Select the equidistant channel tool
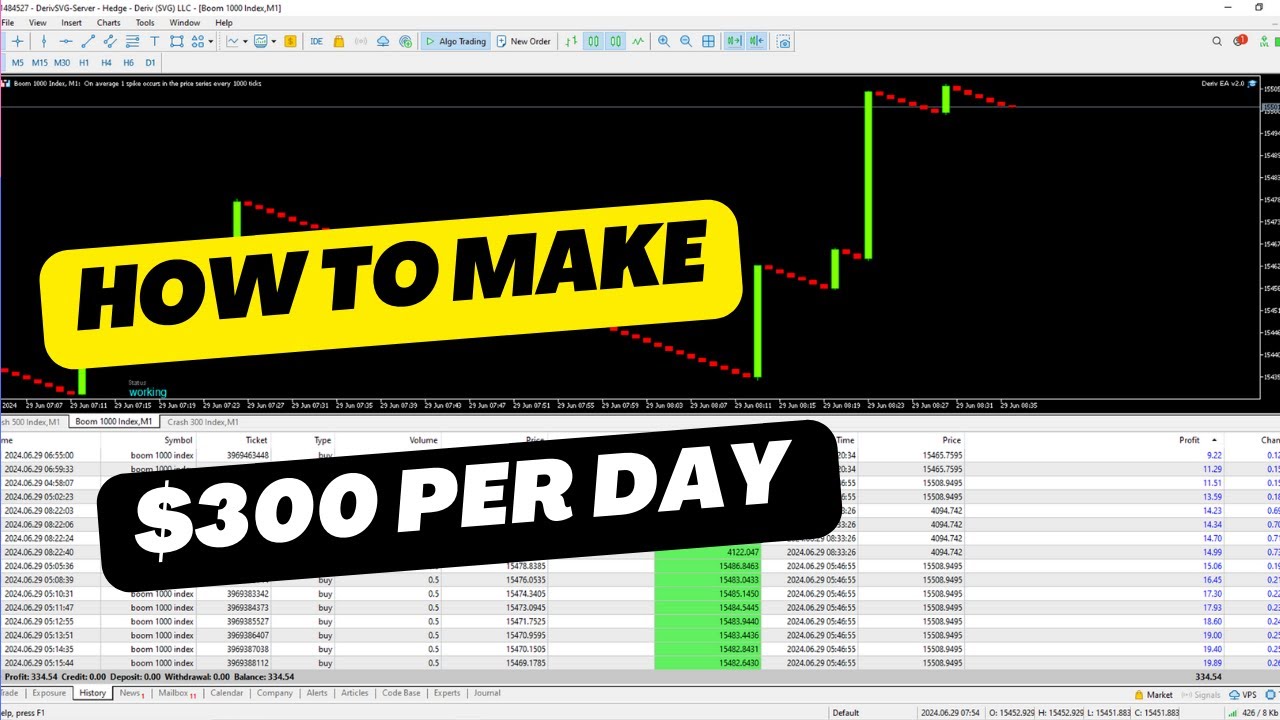Screen dimensions: 1280x720 click(x=110, y=42)
